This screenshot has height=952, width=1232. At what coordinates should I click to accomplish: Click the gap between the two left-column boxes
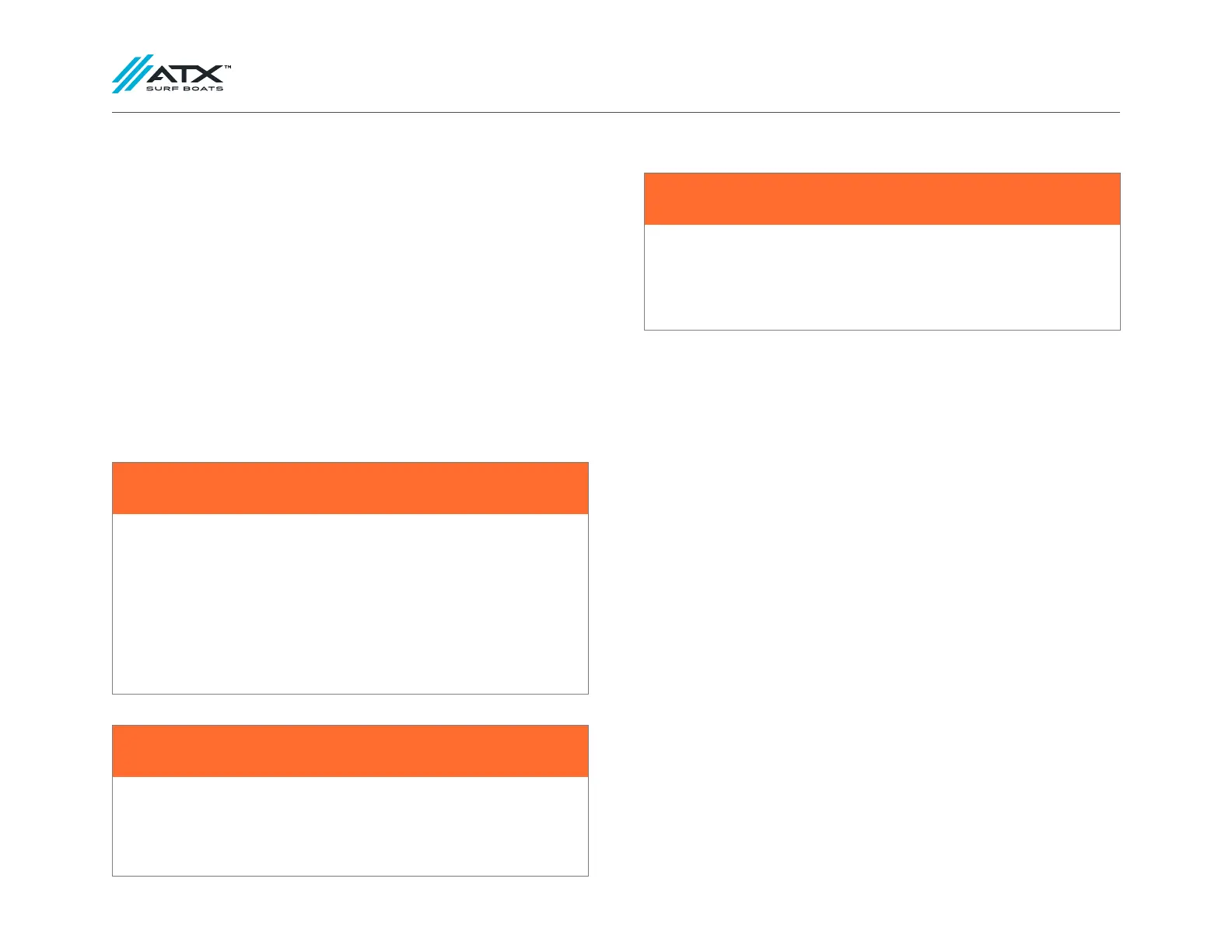click(x=350, y=709)
